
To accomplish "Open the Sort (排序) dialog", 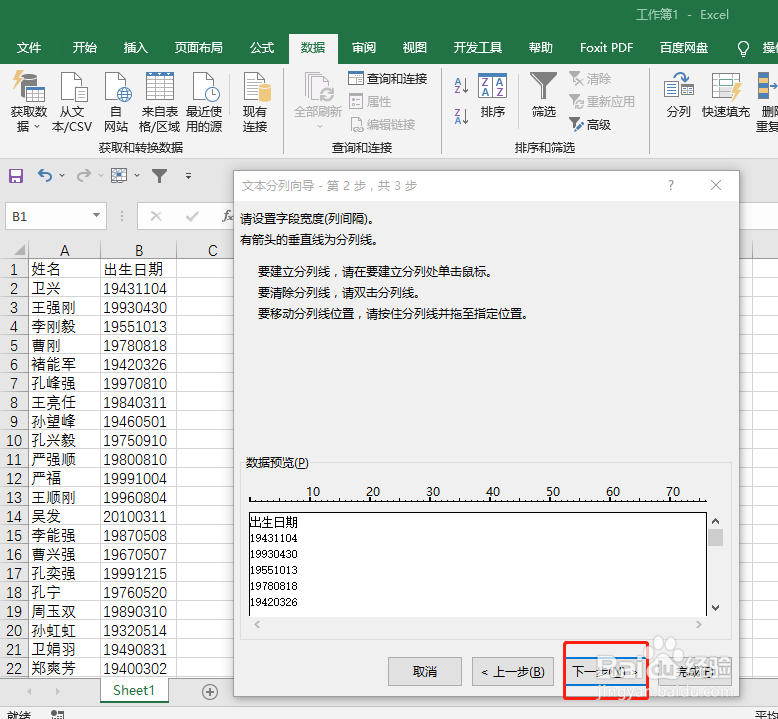I will [492, 96].
